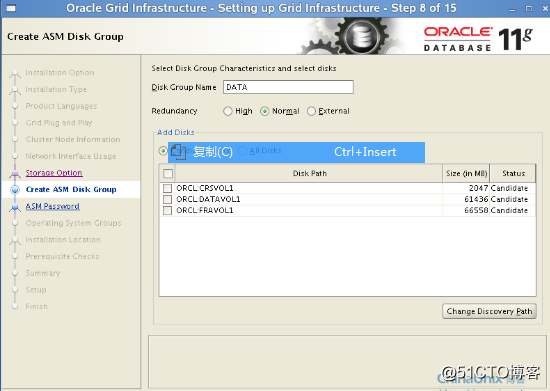This screenshot has height=391, width=550.
Task: Click the ORCL:CRSVOL1 disk path text
Action: pyautogui.click(x=205, y=188)
